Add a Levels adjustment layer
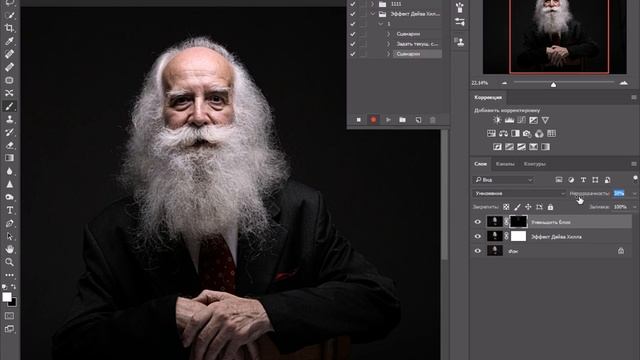The width and height of the screenshot is (640, 360). point(509,120)
